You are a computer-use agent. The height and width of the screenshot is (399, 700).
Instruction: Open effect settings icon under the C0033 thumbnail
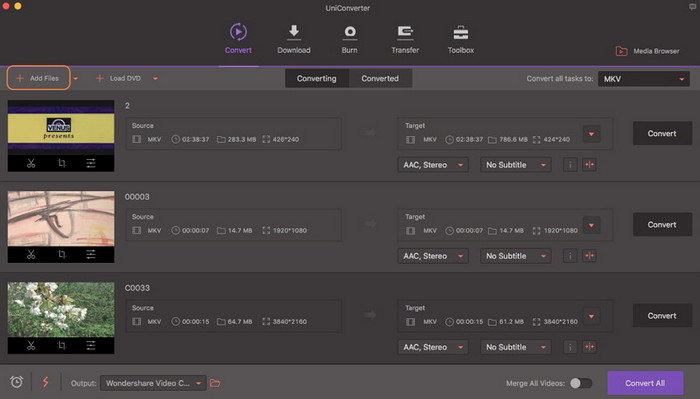point(91,345)
